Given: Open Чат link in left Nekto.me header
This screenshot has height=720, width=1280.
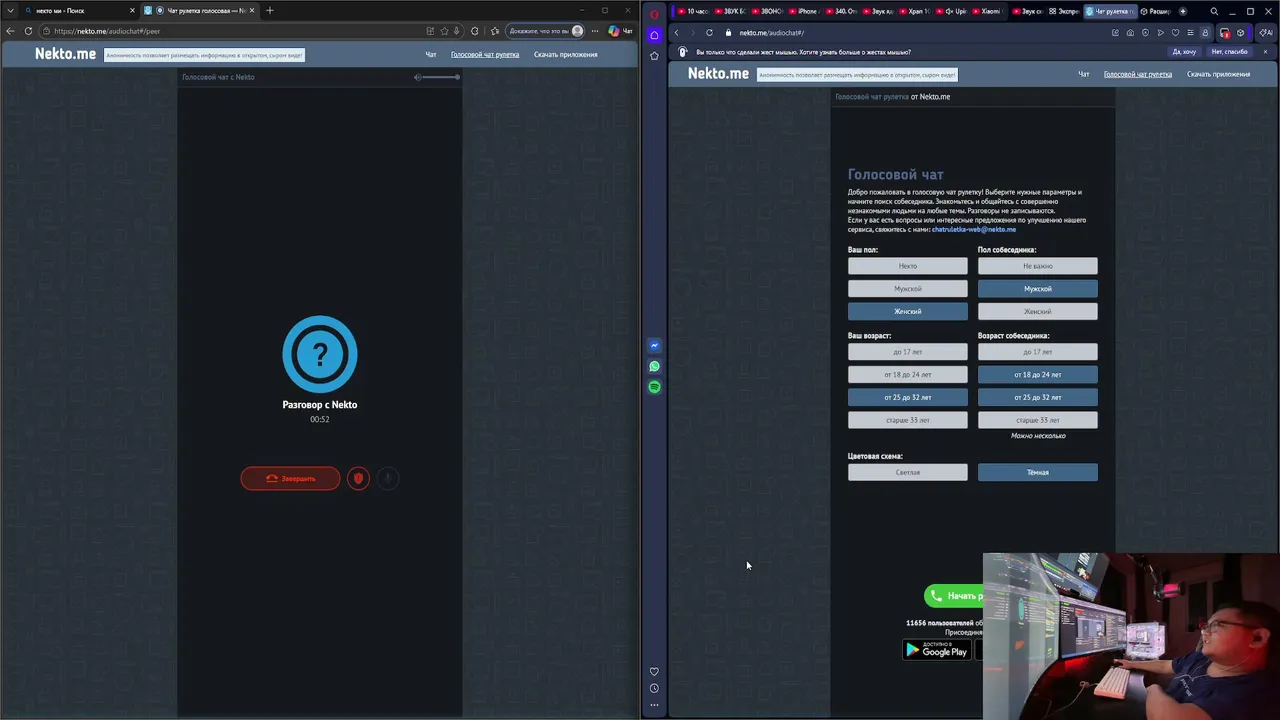Looking at the screenshot, I should [431, 54].
